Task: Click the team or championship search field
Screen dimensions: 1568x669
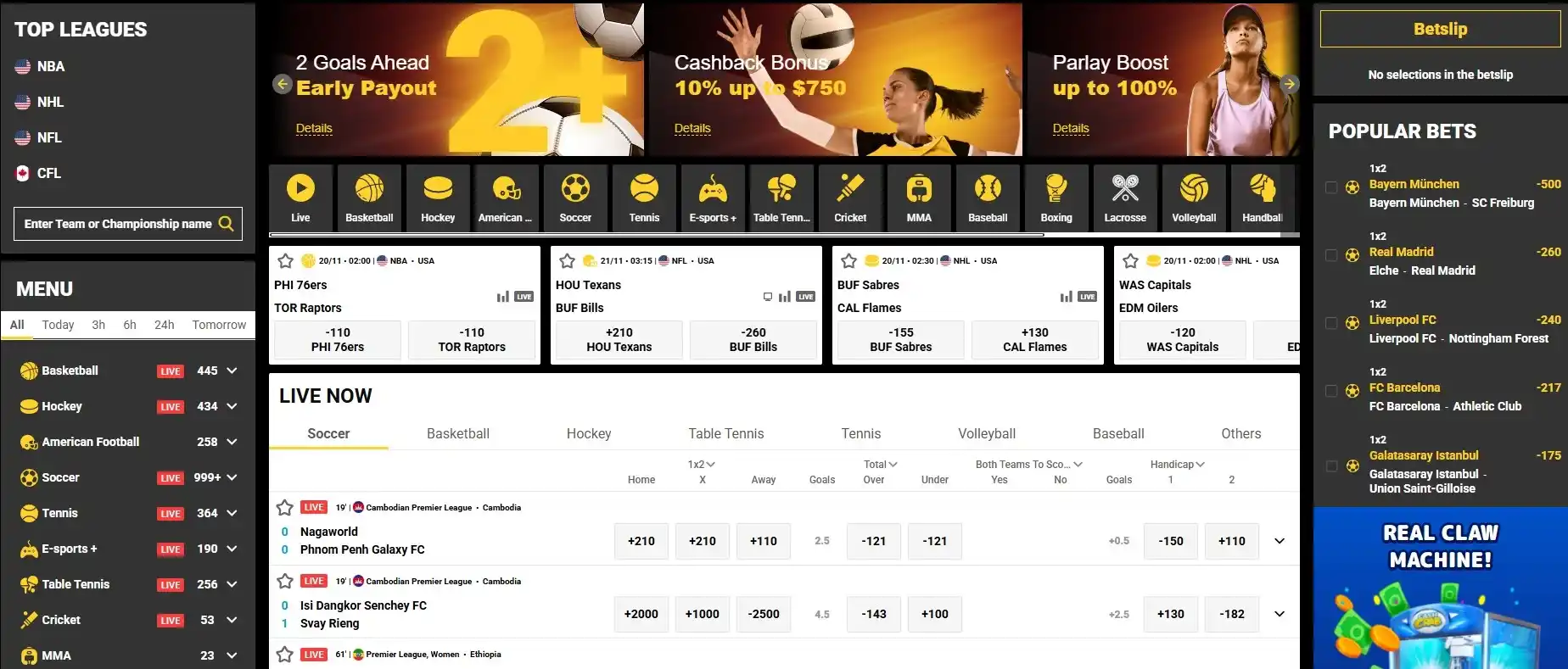Action: pyautogui.click(x=117, y=224)
